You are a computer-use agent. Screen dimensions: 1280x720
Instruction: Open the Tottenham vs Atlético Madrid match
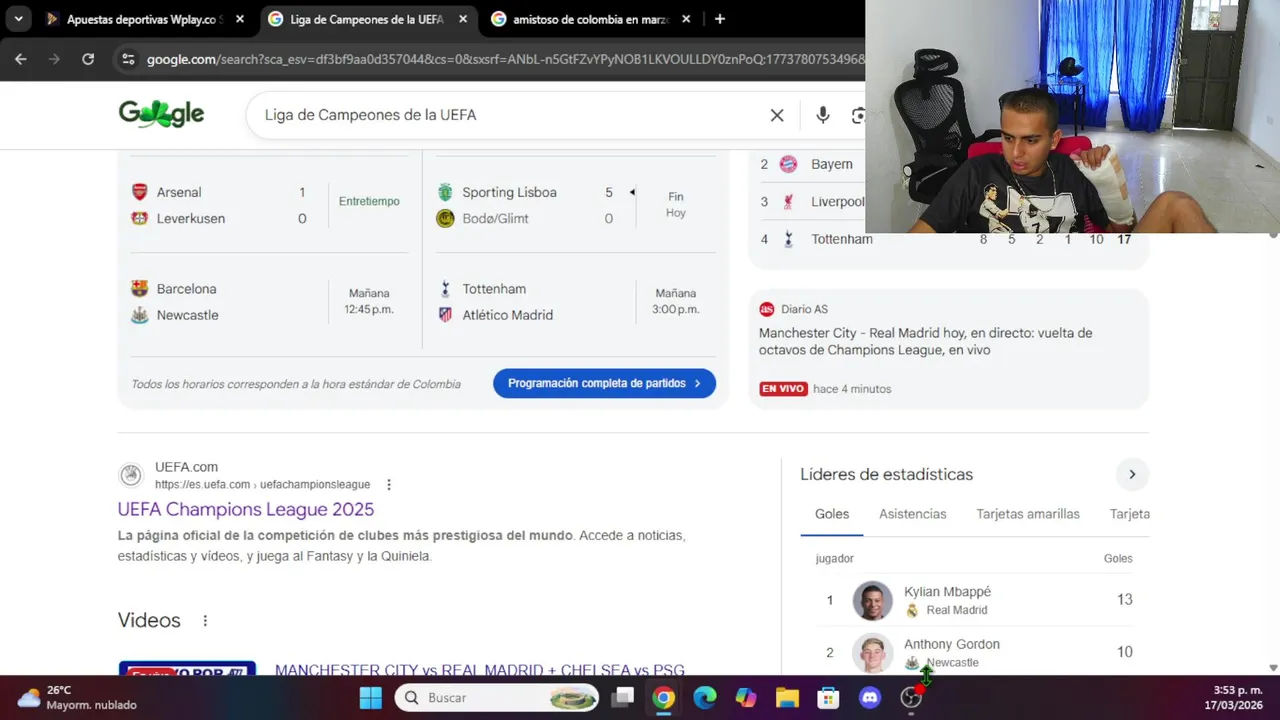[574, 302]
